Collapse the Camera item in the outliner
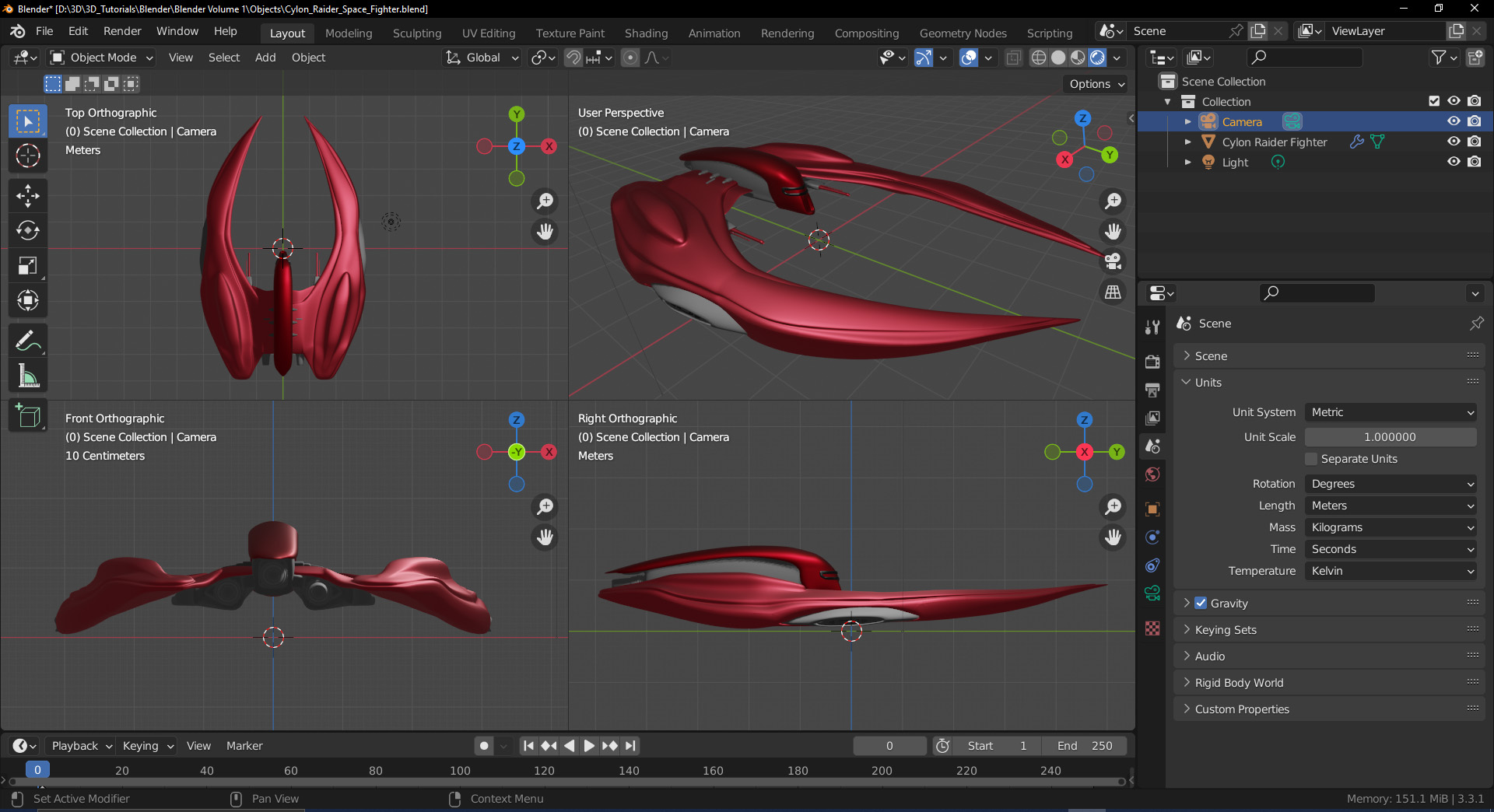This screenshot has height=812, width=1494. pyautogui.click(x=1188, y=121)
